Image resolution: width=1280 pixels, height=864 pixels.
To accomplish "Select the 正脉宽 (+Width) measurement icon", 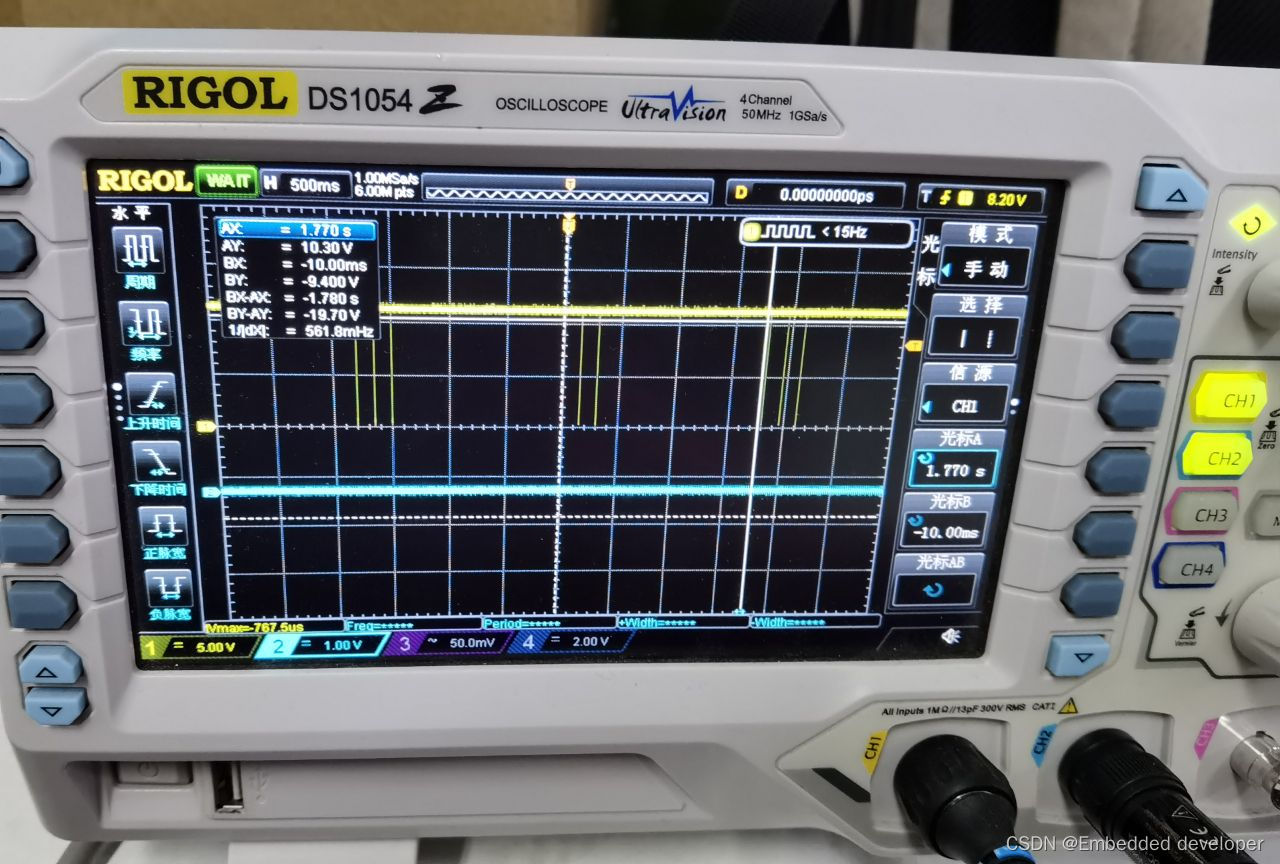I will pyautogui.click(x=163, y=532).
